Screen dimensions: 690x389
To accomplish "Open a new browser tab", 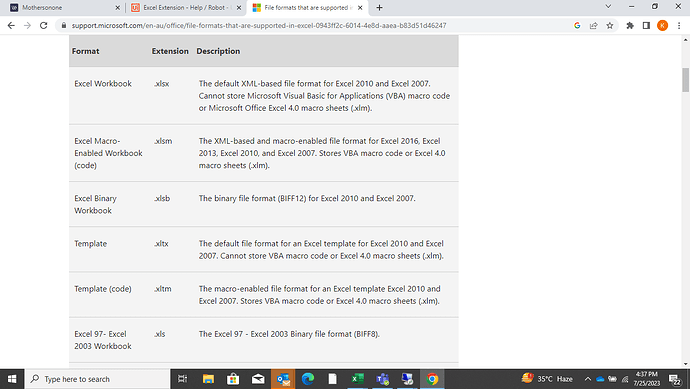I will 379,7.
